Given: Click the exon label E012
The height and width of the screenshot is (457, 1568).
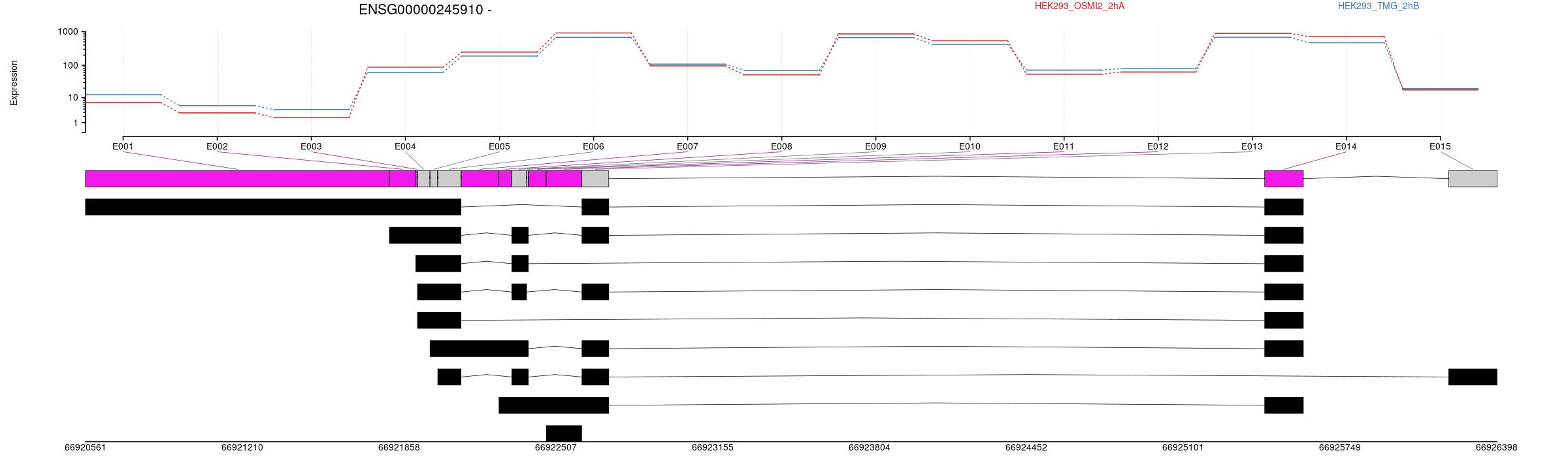Looking at the screenshot, I should coord(1158,146).
